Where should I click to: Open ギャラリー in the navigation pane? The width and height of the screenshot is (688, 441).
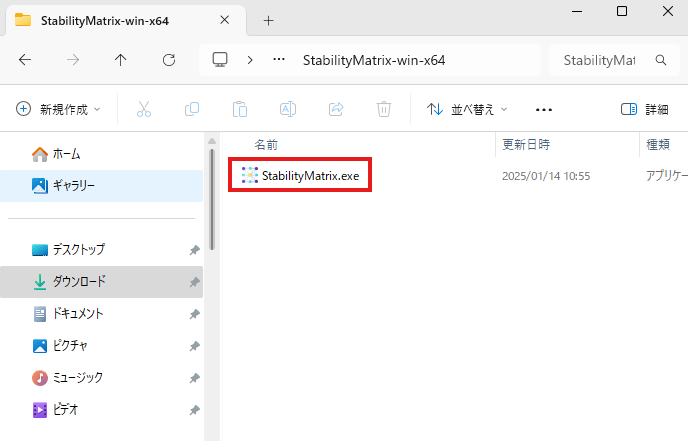101,186
